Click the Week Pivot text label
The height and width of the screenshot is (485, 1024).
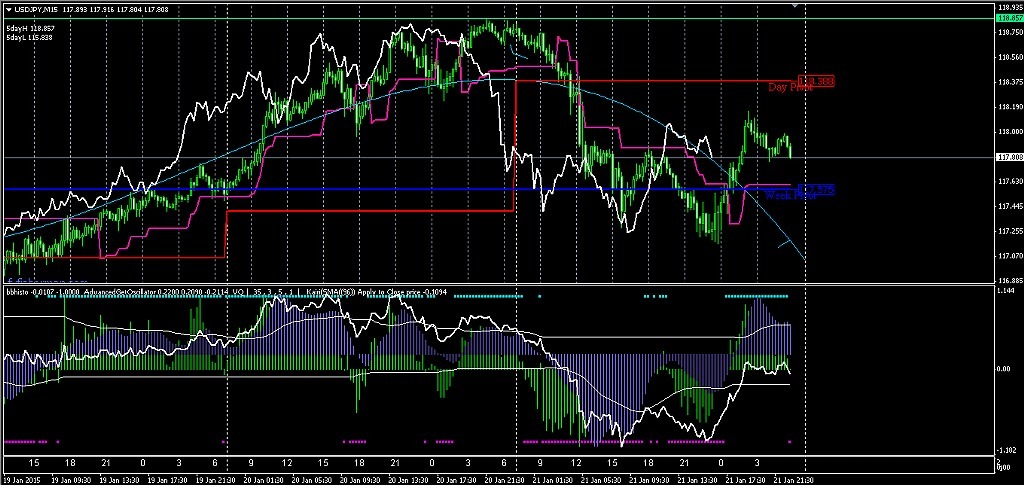pyautogui.click(x=790, y=195)
